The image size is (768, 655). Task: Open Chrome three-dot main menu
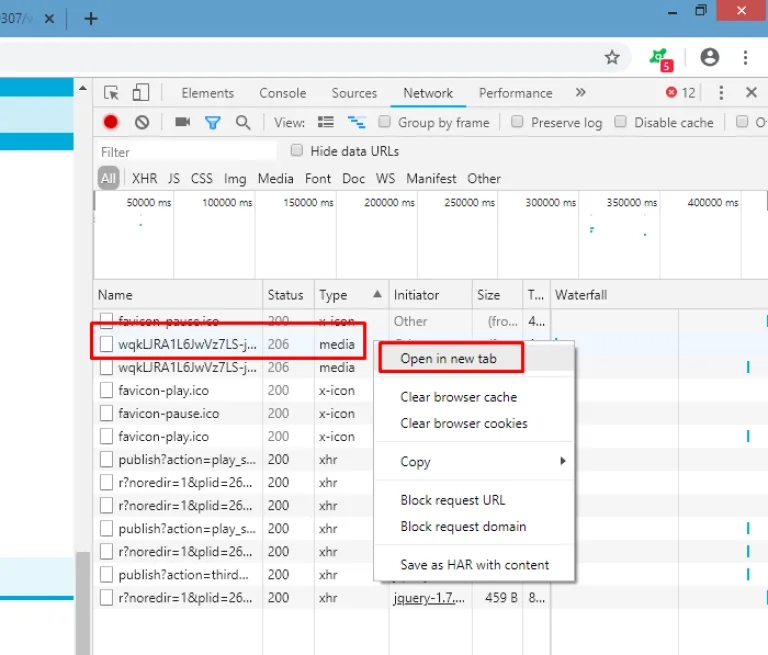(745, 57)
